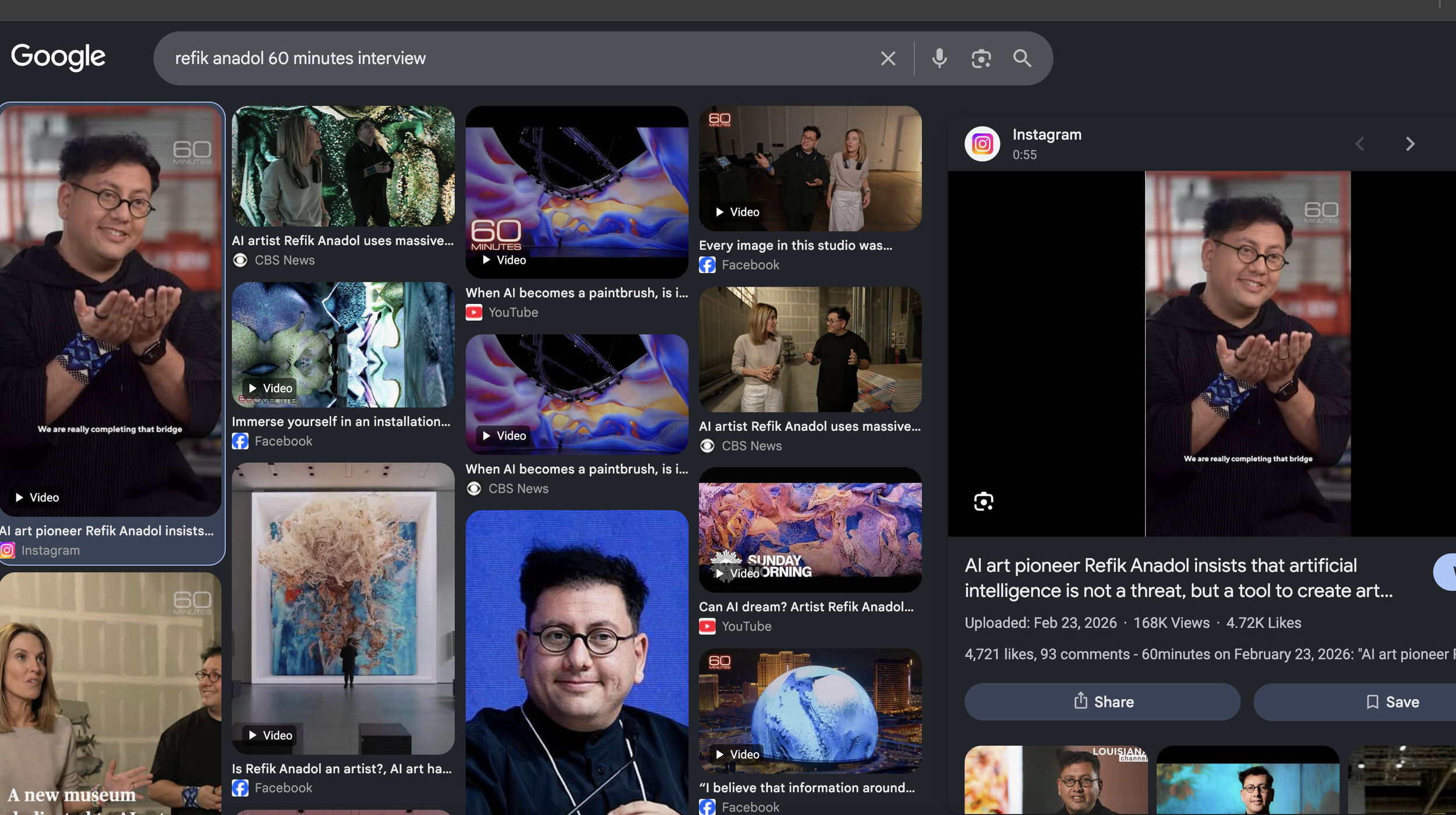Open the blue-background portrait of Refik Anadol
The height and width of the screenshot is (815, 1456).
[x=577, y=662]
